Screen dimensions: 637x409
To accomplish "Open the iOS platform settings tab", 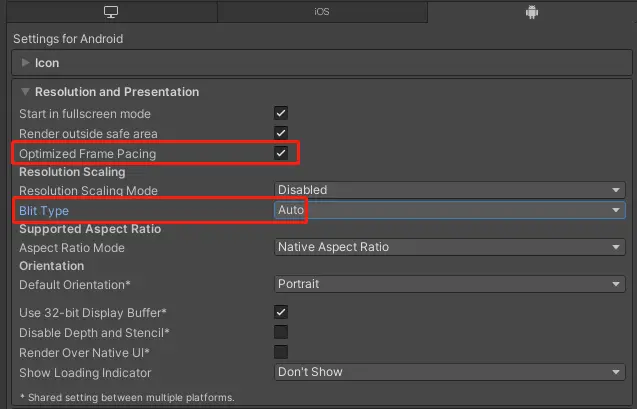I will click(x=322, y=12).
